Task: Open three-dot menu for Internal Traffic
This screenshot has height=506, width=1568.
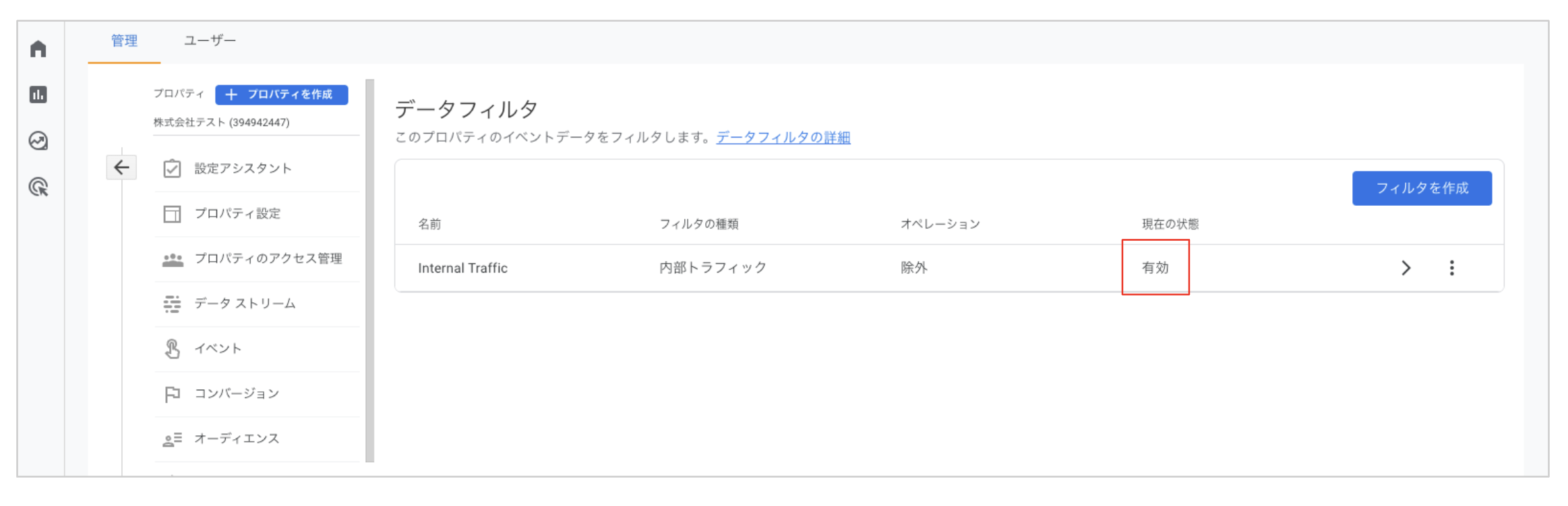Action: [1451, 268]
